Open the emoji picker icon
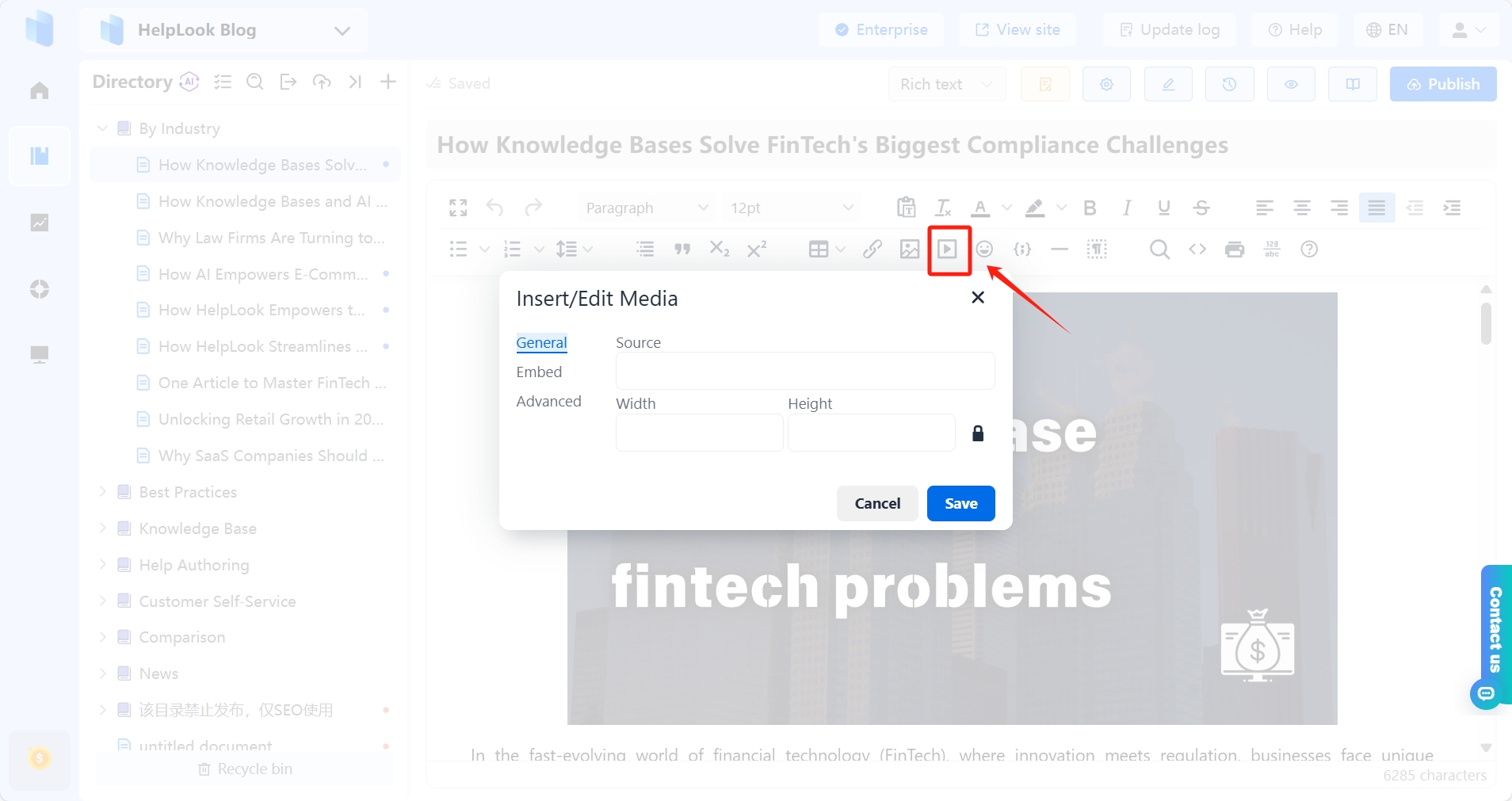The height and width of the screenshot is (801, 1512). click(x=985, y=250)
